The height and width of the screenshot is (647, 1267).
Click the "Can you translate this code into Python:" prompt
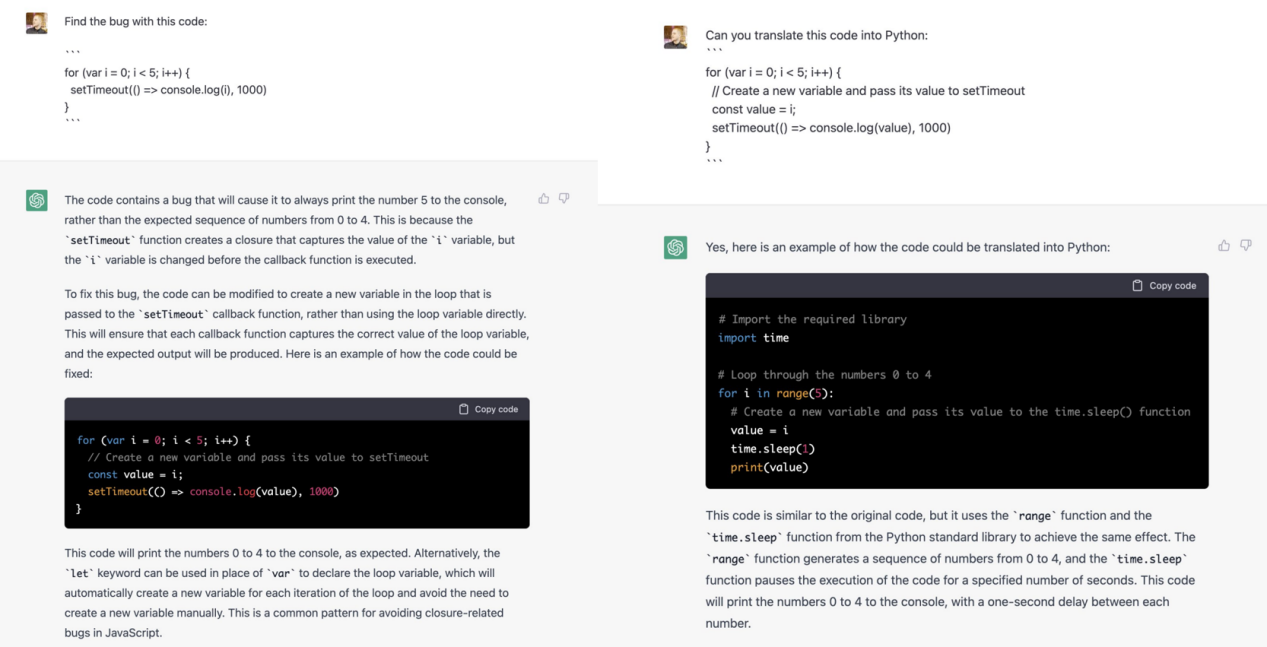click(x=816, y=35)
